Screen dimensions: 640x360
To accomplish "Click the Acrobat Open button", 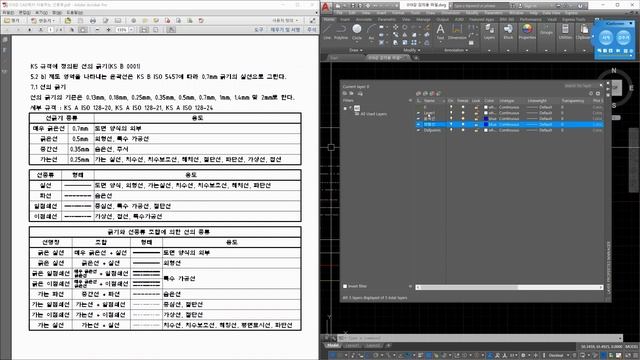I will tap(12, 20).
